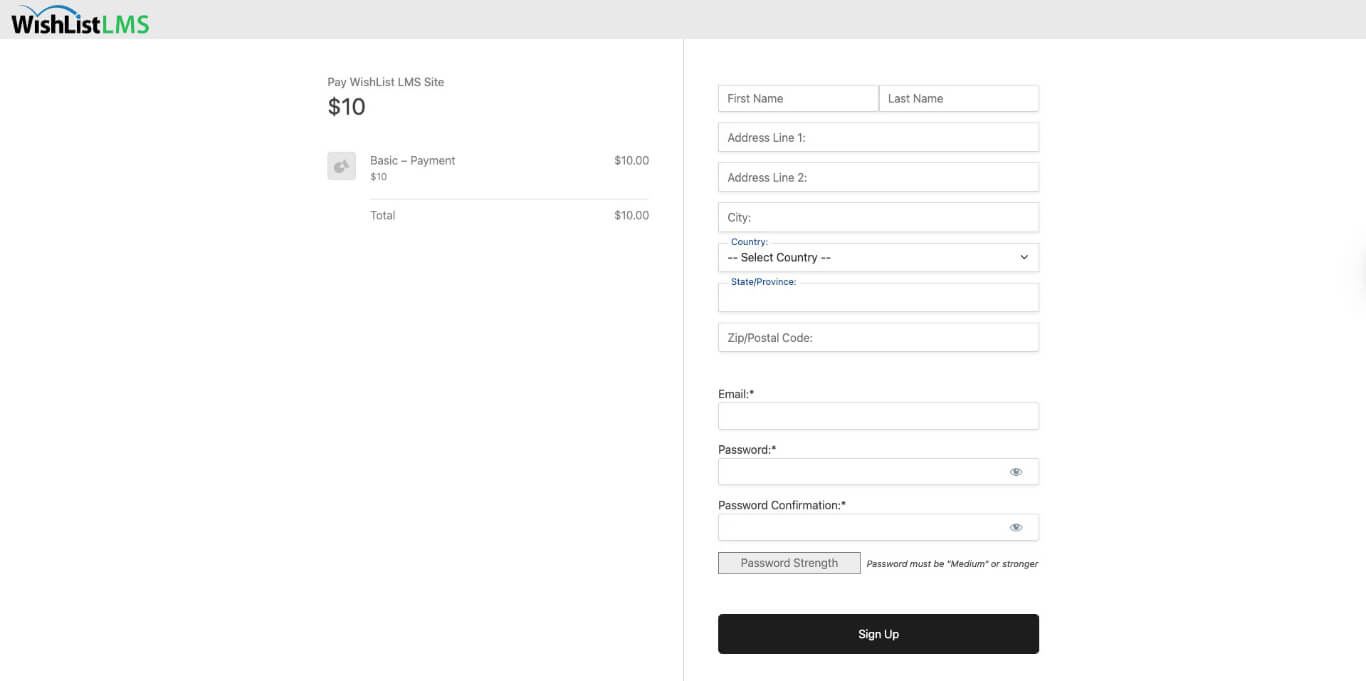The image size is (1366, 681).
Task: Select the -- Select Country -- option
Action: tap(878, 257)
